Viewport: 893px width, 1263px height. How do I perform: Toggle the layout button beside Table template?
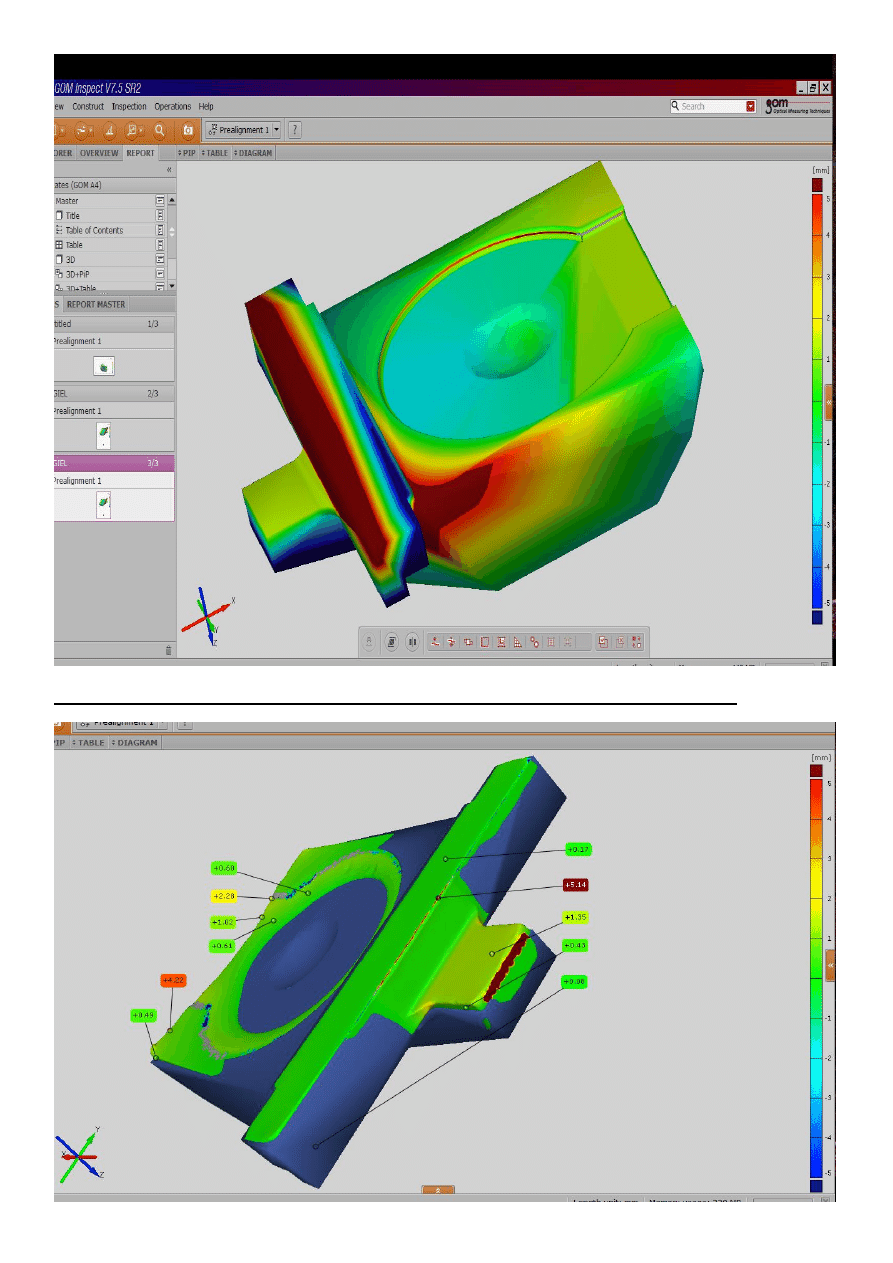pyautogui.click(x=160, y=245)
